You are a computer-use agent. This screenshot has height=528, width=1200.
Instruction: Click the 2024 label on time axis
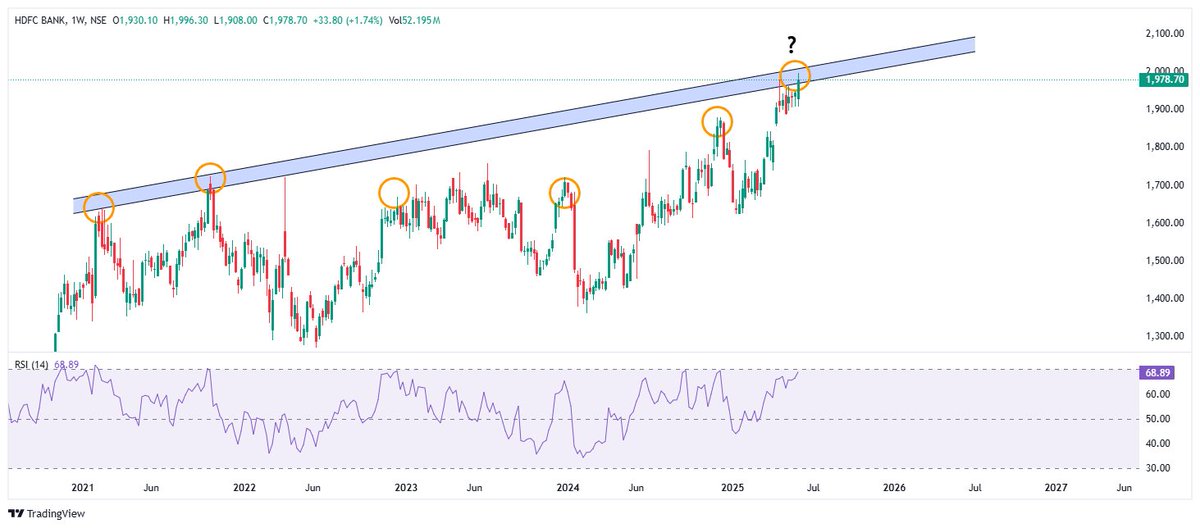(x=568, y=488)
